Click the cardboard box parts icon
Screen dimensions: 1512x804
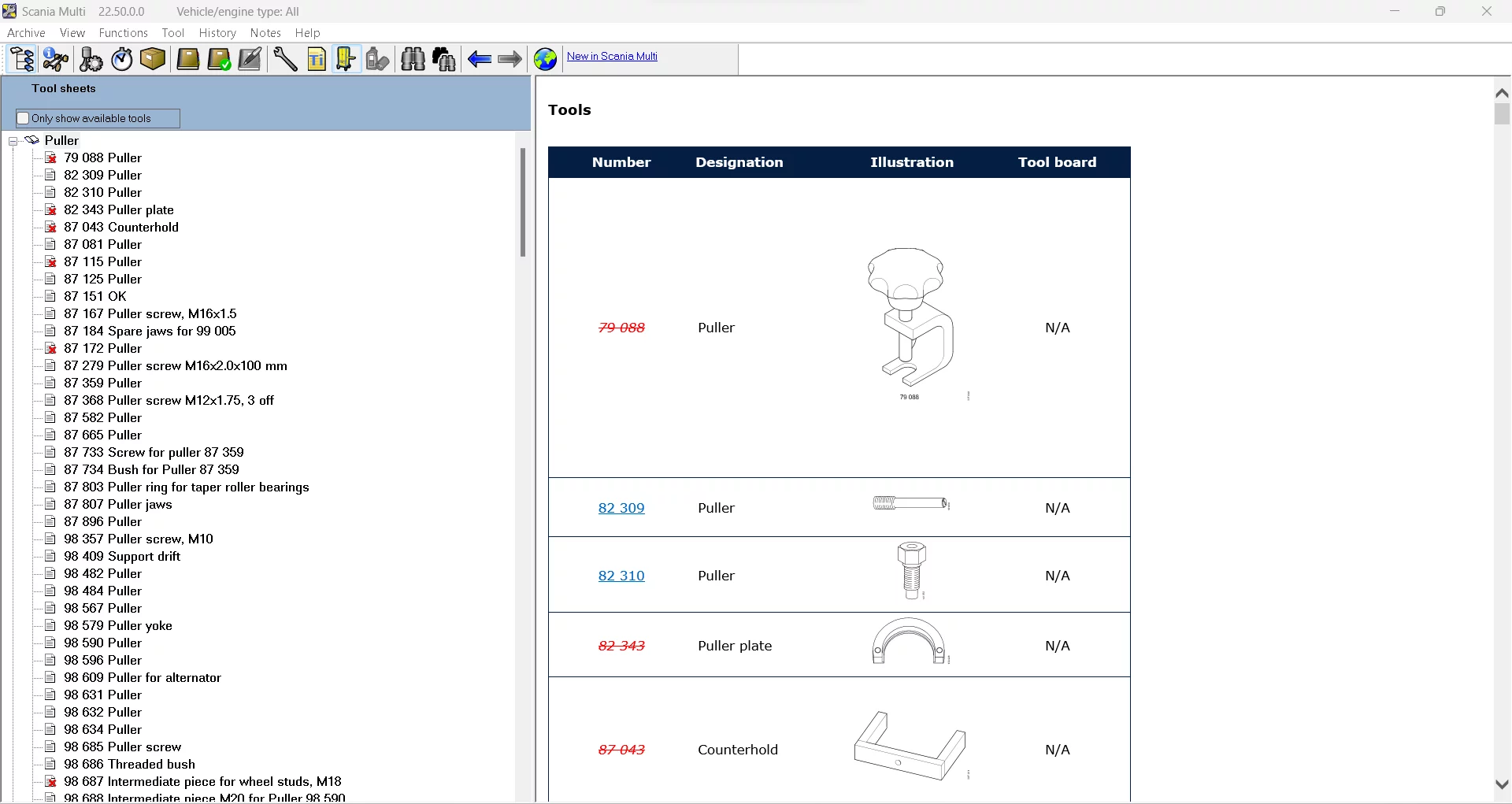pos(153,59)
